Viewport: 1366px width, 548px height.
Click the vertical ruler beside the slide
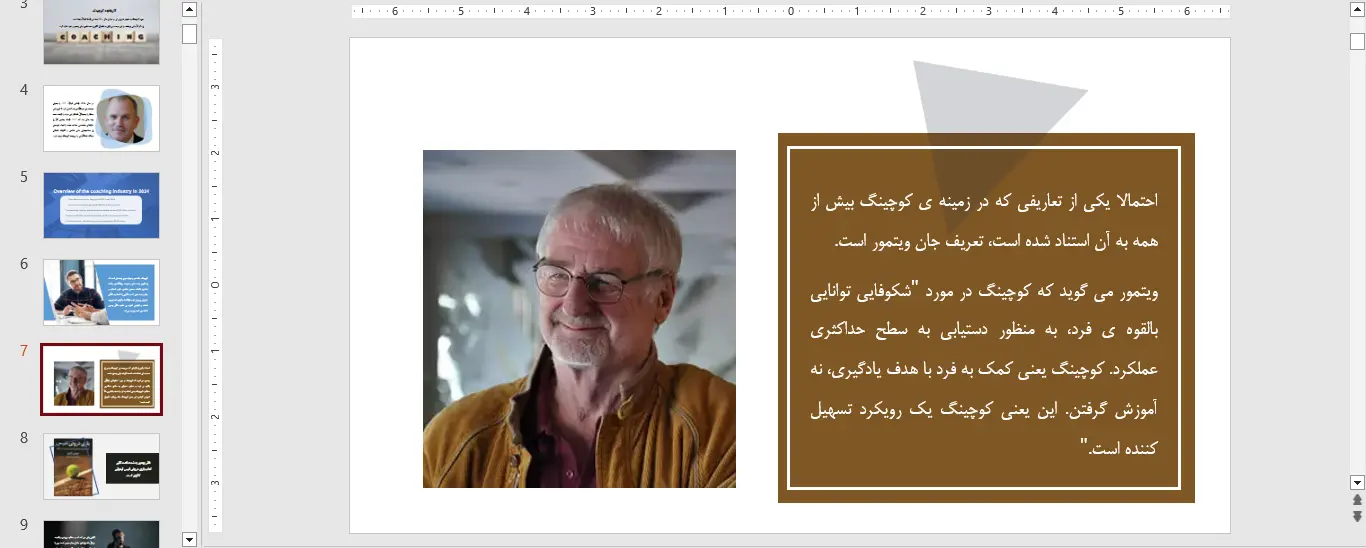(x=214, y=285)
